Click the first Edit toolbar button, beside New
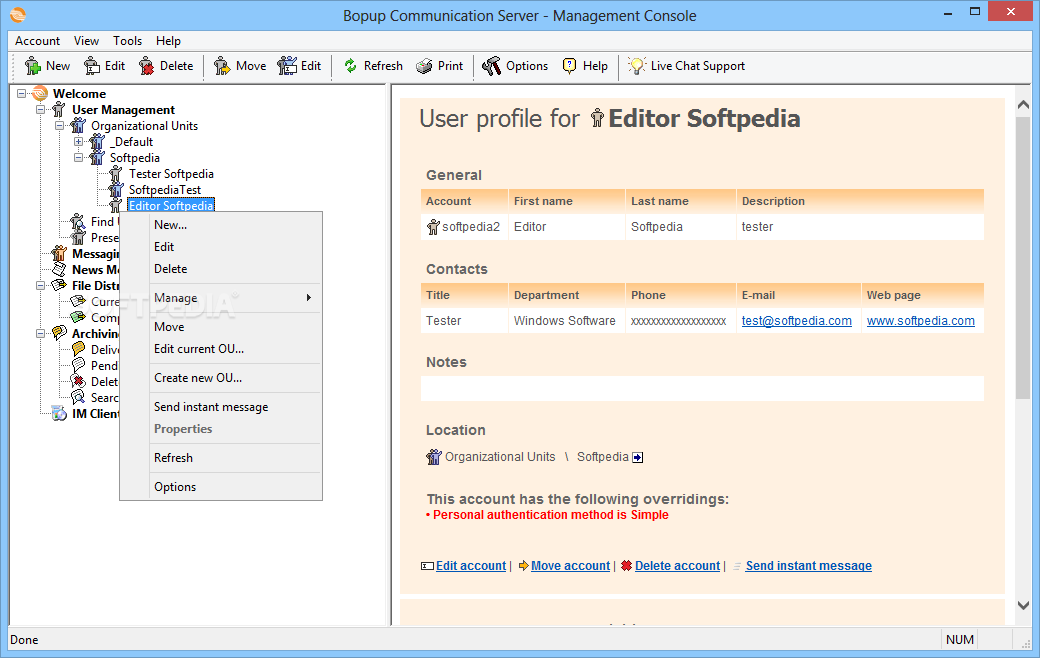 105,66
